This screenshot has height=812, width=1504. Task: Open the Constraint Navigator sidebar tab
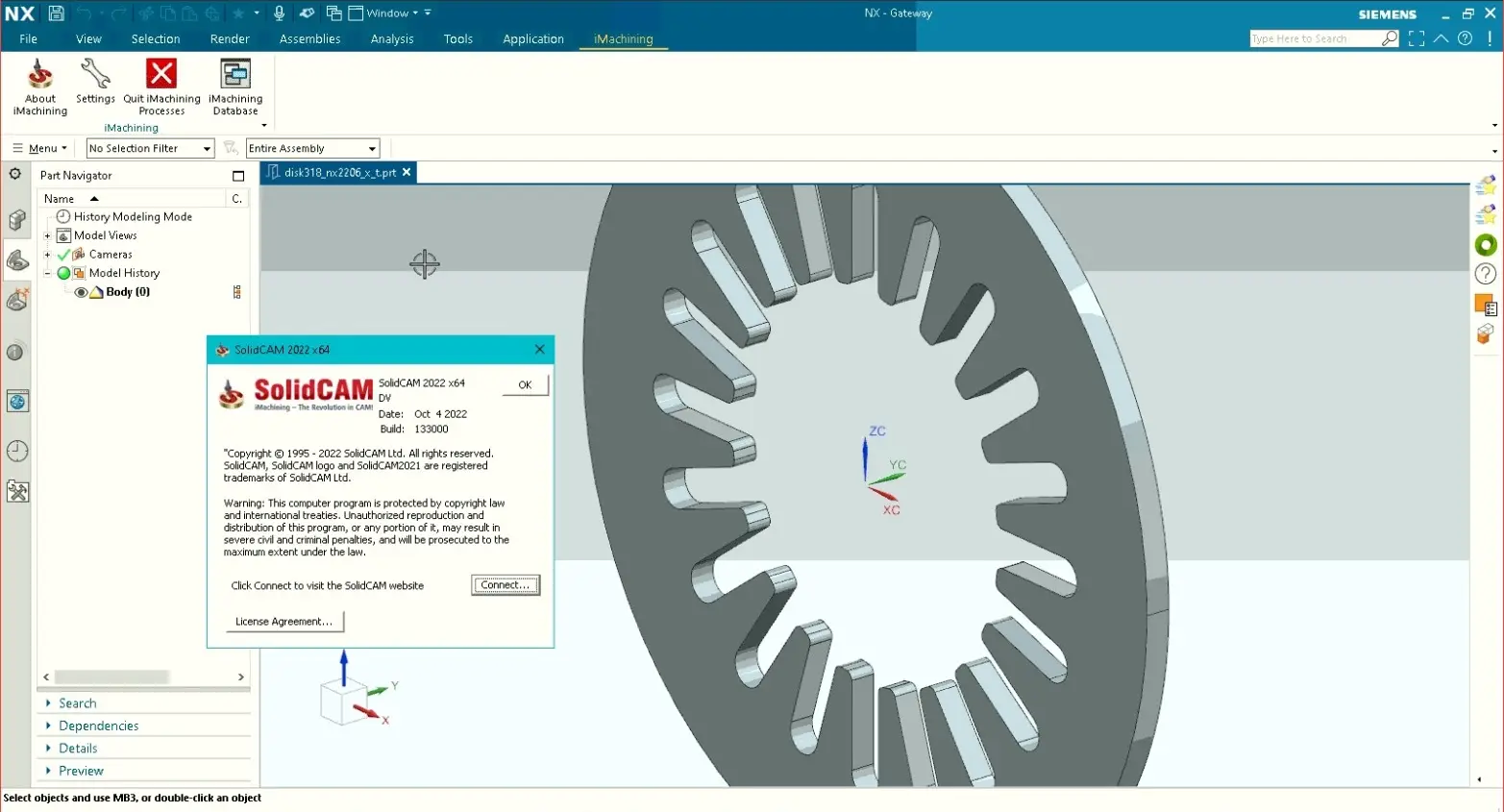(17, 301)
